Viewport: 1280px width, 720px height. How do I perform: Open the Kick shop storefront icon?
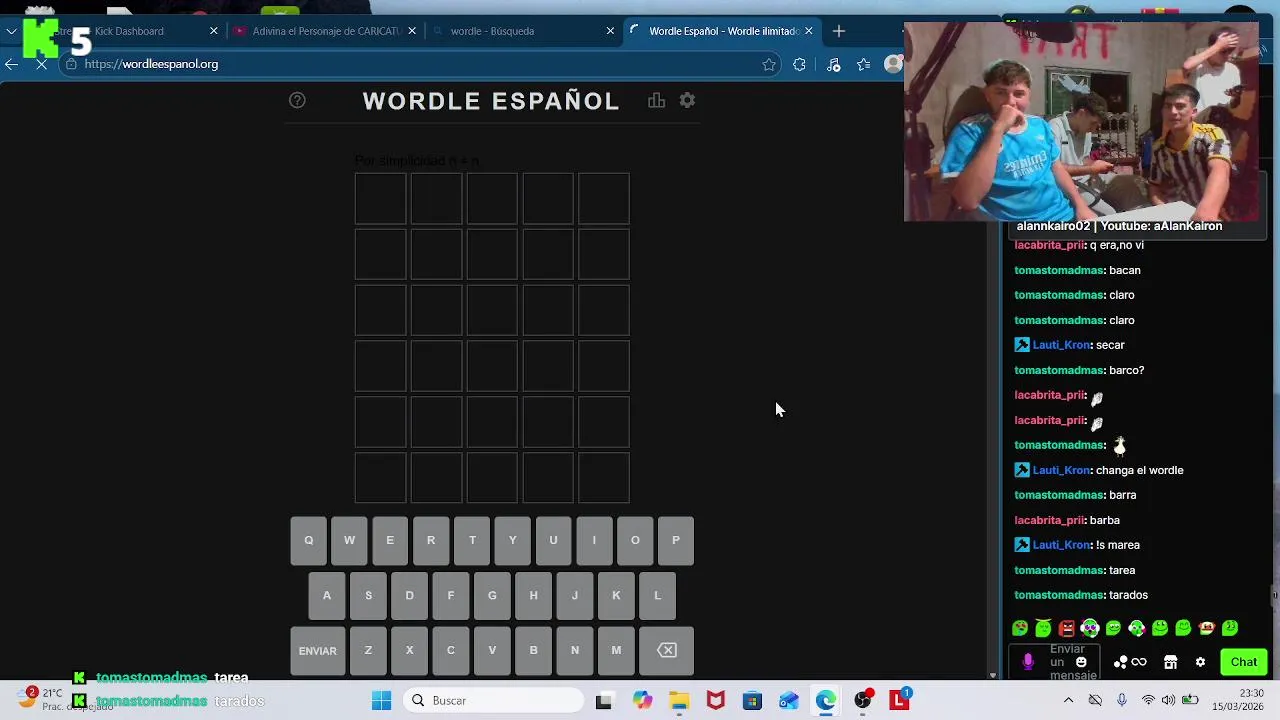click(1170, 662)
